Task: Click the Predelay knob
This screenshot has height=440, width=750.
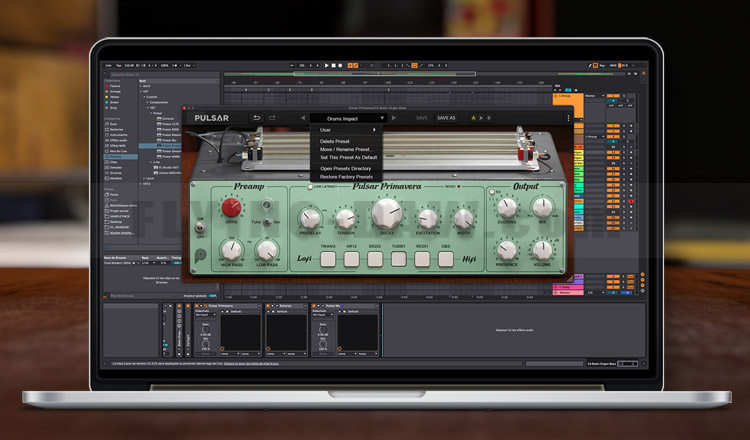Action: coord(310,219)
